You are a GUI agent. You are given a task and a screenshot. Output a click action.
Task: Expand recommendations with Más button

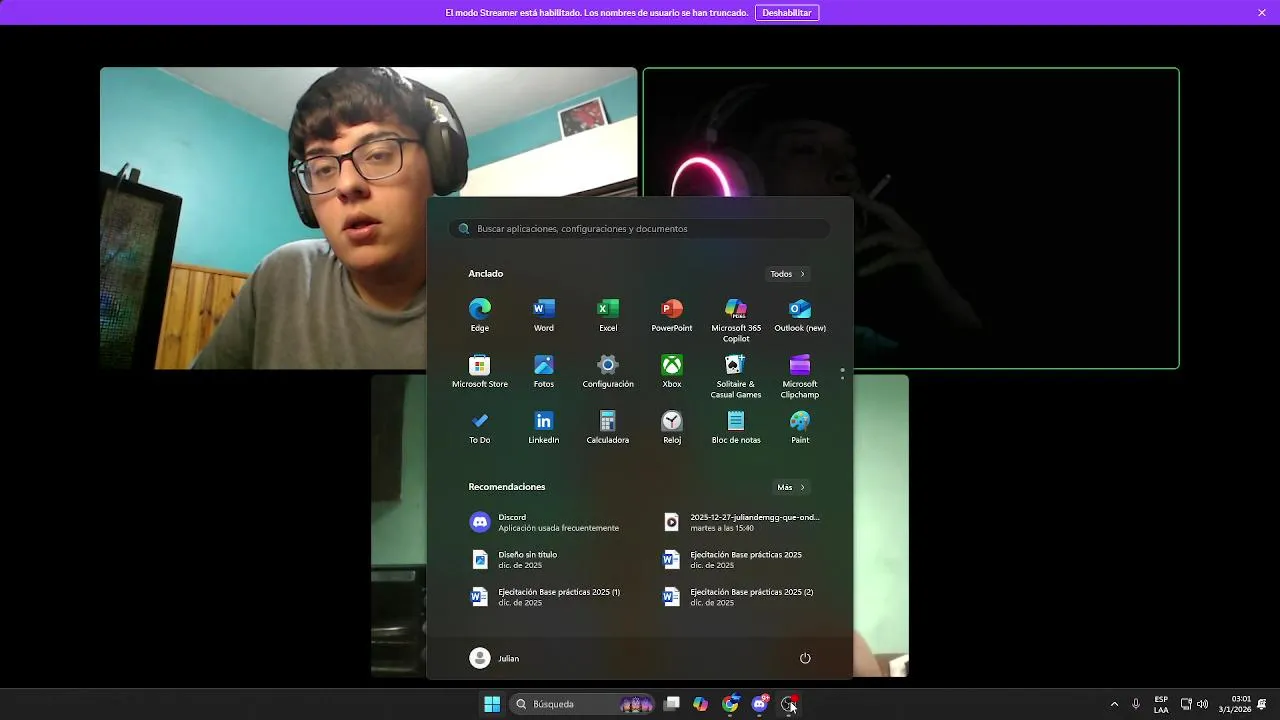(x=790, y=487)
